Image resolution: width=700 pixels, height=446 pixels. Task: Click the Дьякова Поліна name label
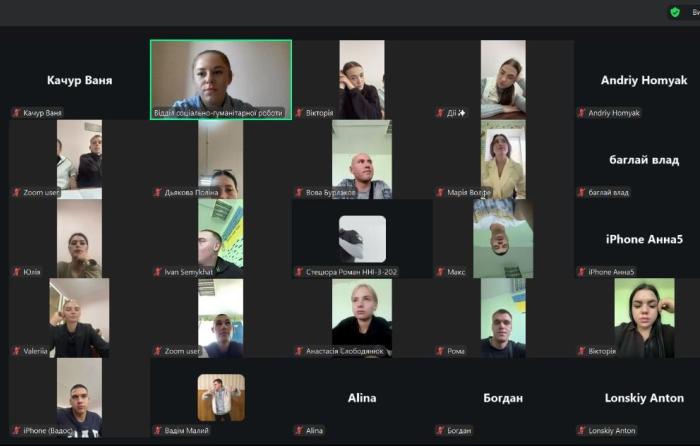click(191, 192)
